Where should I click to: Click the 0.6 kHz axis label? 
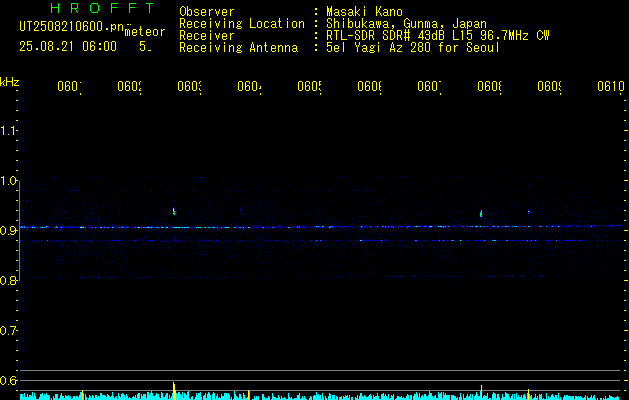point(8,380)
